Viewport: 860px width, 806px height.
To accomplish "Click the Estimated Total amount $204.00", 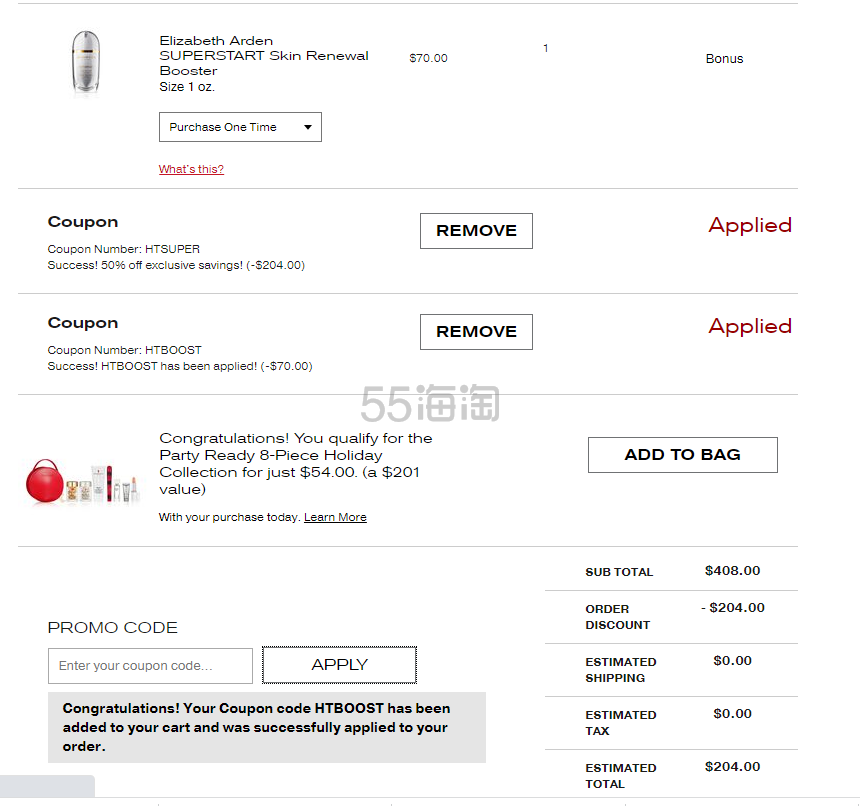I will 732,767.
